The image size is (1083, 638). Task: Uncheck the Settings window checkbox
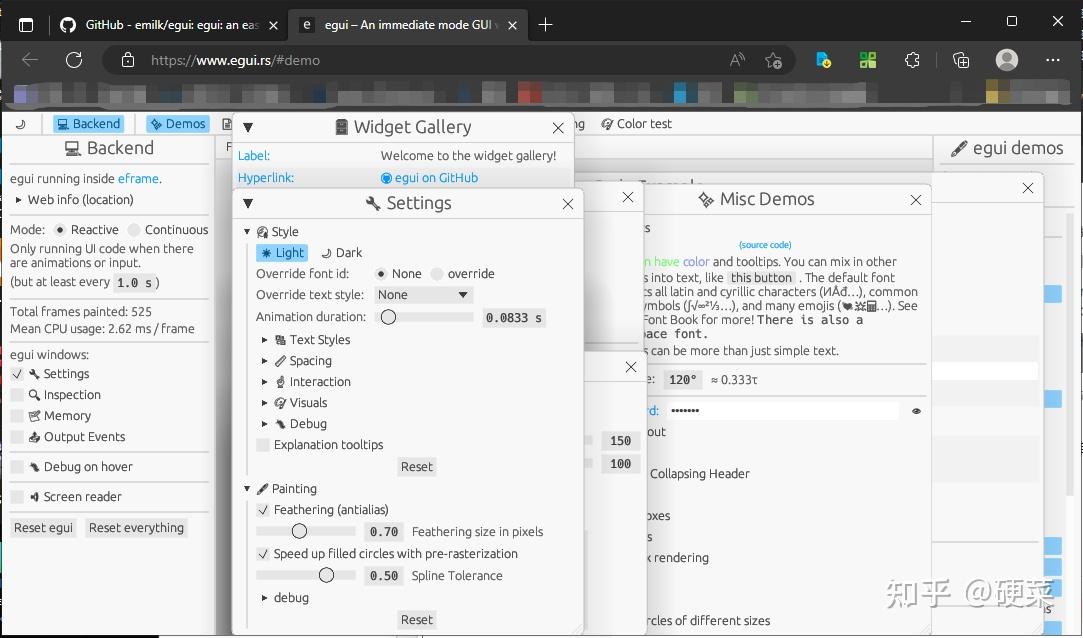pos(17,374)
